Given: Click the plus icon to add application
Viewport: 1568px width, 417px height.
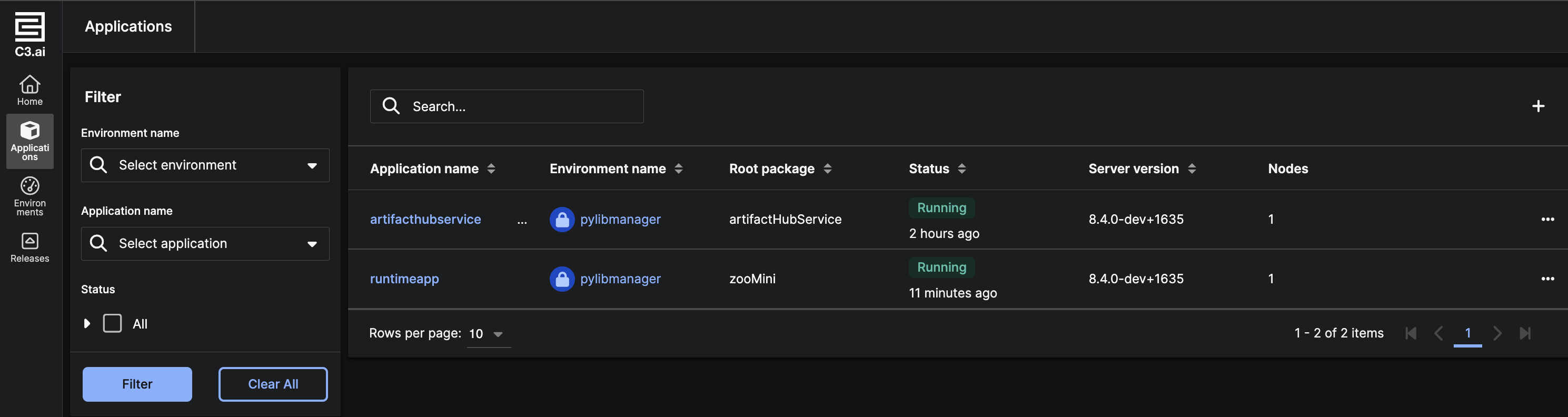Looking at the screenshot, I should pos(1537,106).
